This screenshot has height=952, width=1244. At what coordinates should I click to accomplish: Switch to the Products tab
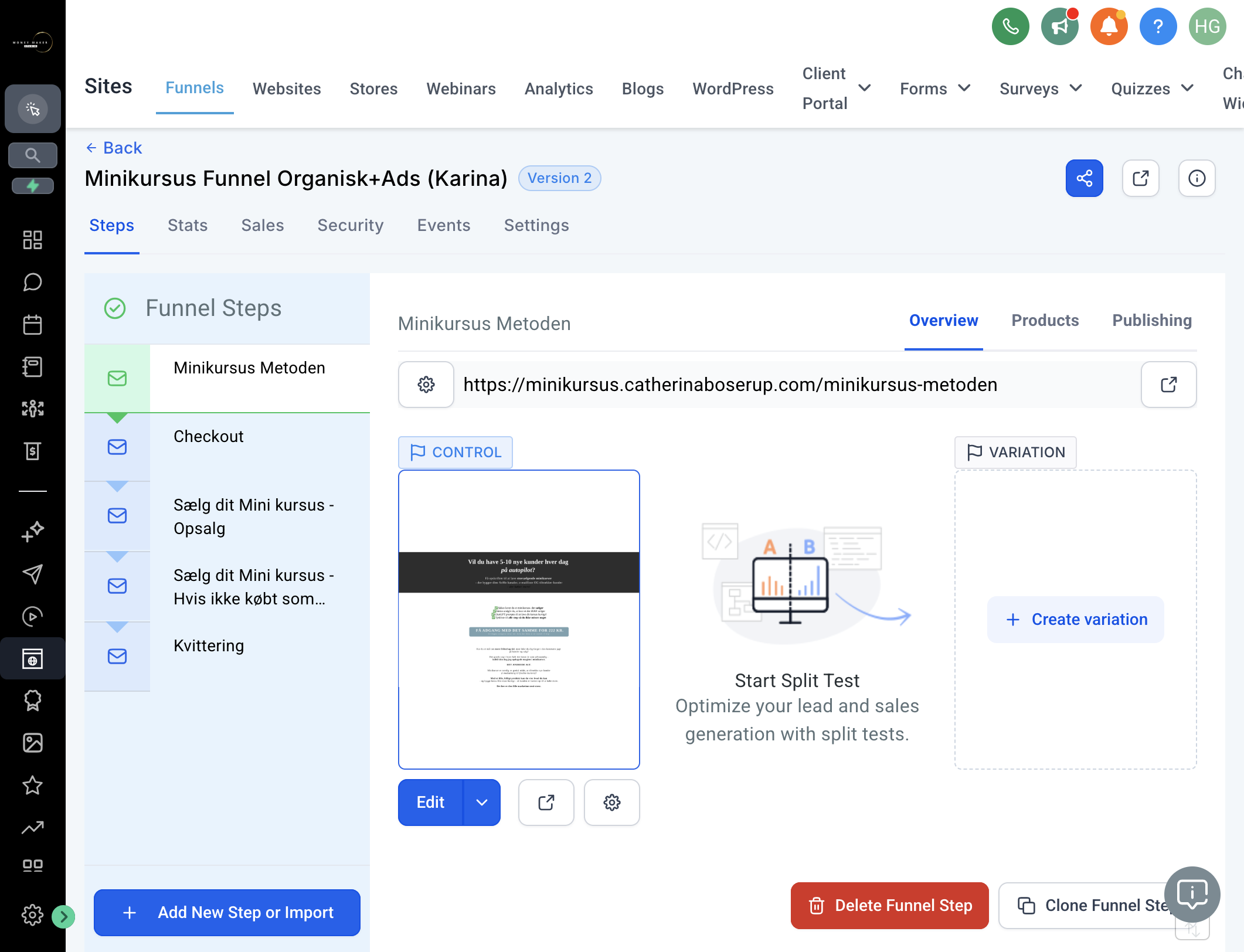pyautogui.click(x=1045, y=321)
